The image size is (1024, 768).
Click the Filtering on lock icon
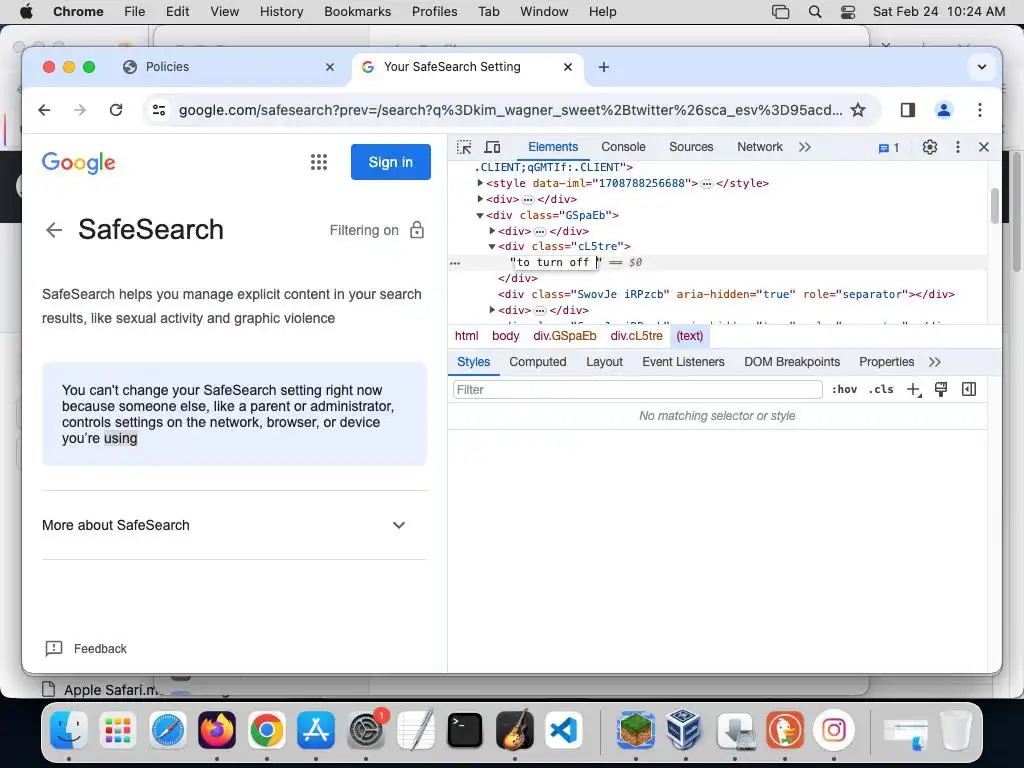click(417, 230)
